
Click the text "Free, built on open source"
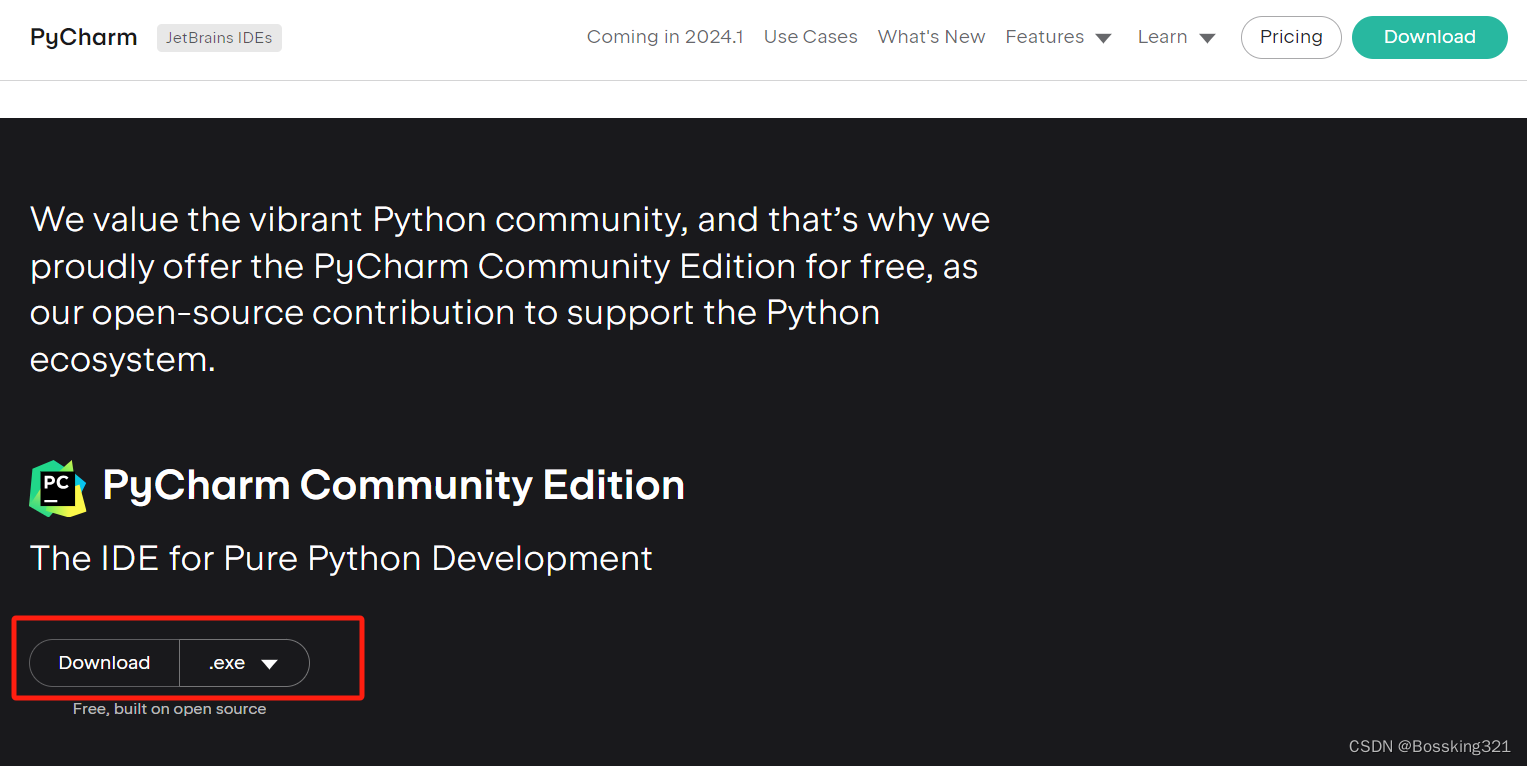169,709
